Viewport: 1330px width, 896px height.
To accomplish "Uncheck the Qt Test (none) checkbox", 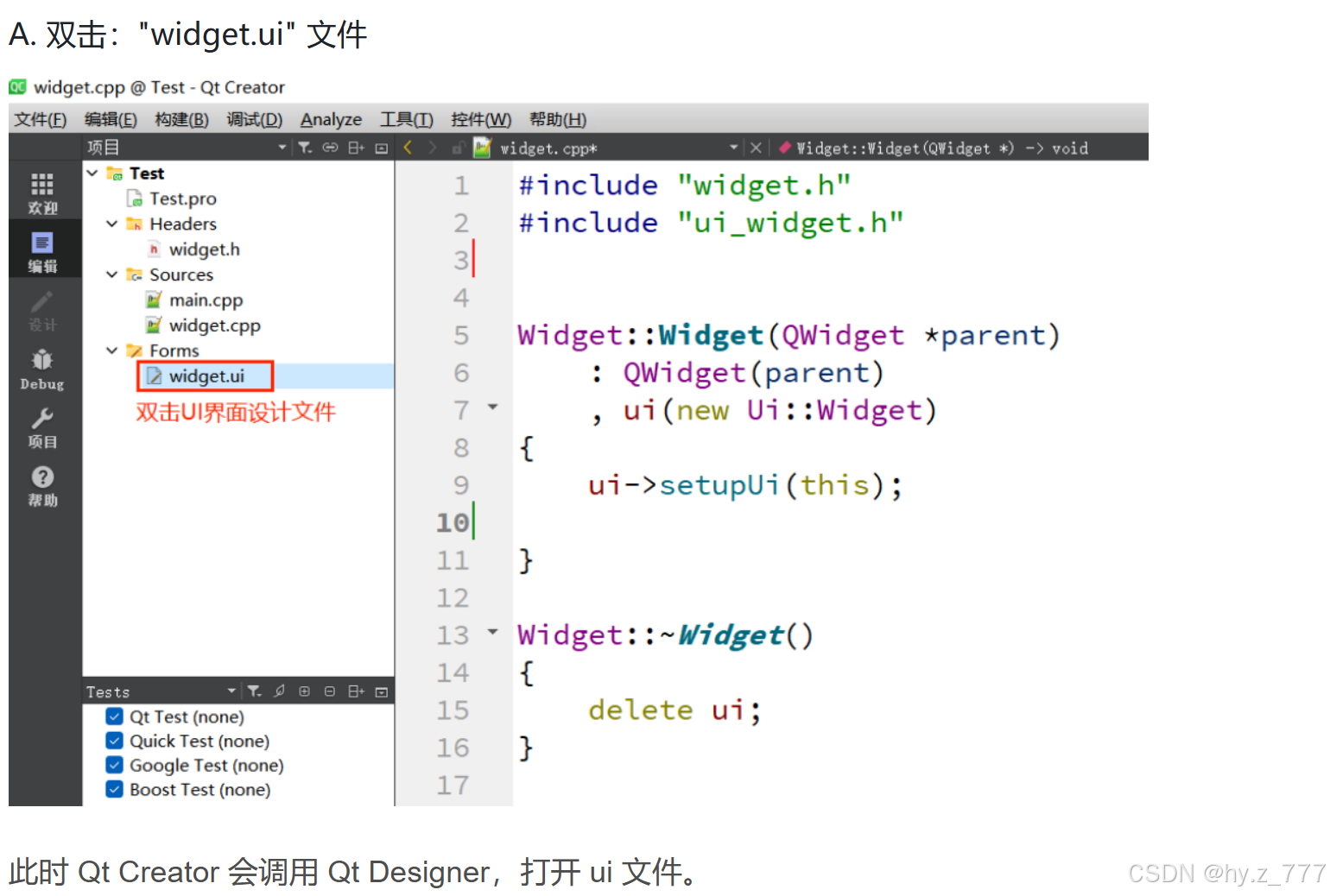I will pyautogui.click(x=114, y=716).
